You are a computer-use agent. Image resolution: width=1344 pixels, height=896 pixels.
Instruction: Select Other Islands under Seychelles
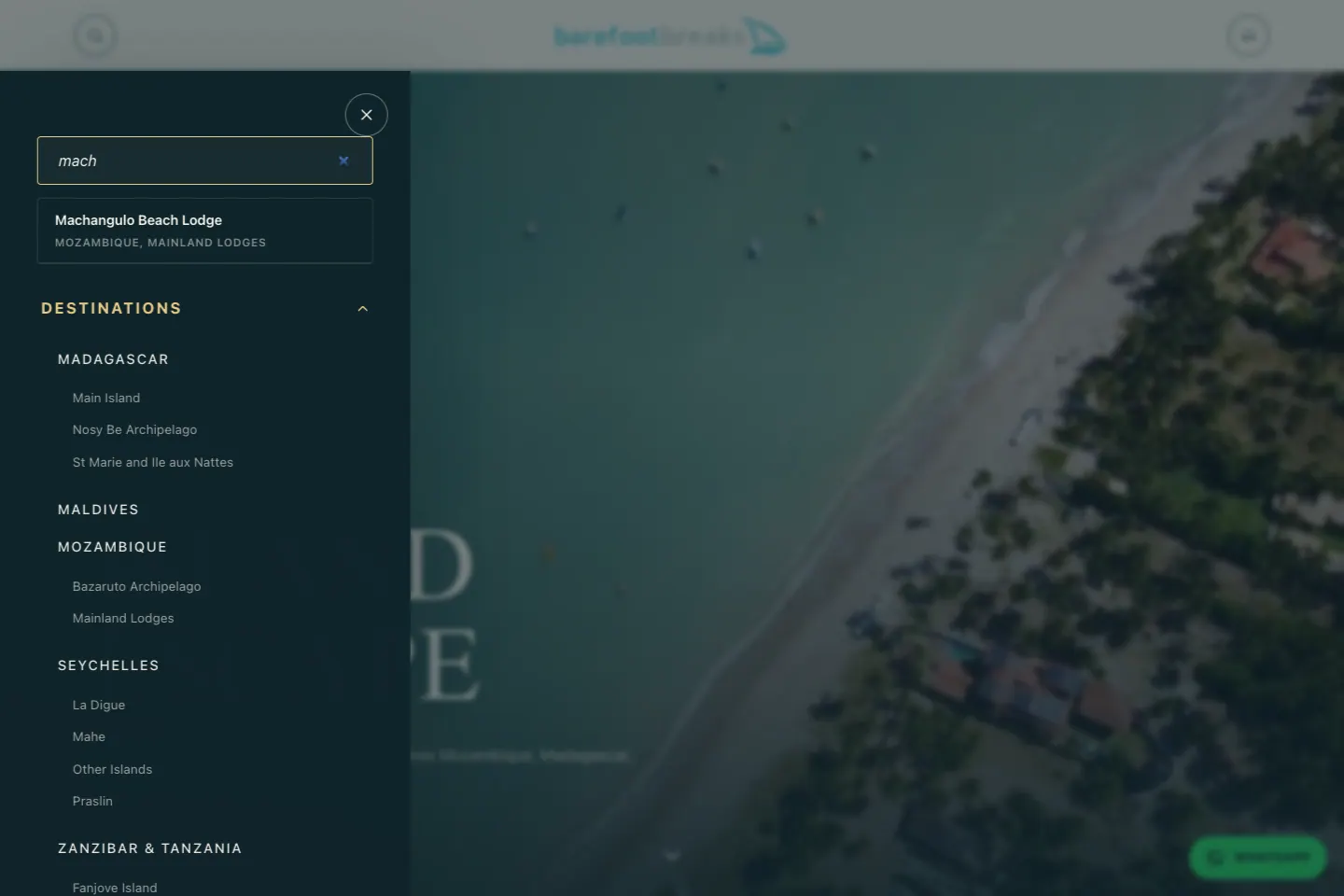(x=112, y=769)
